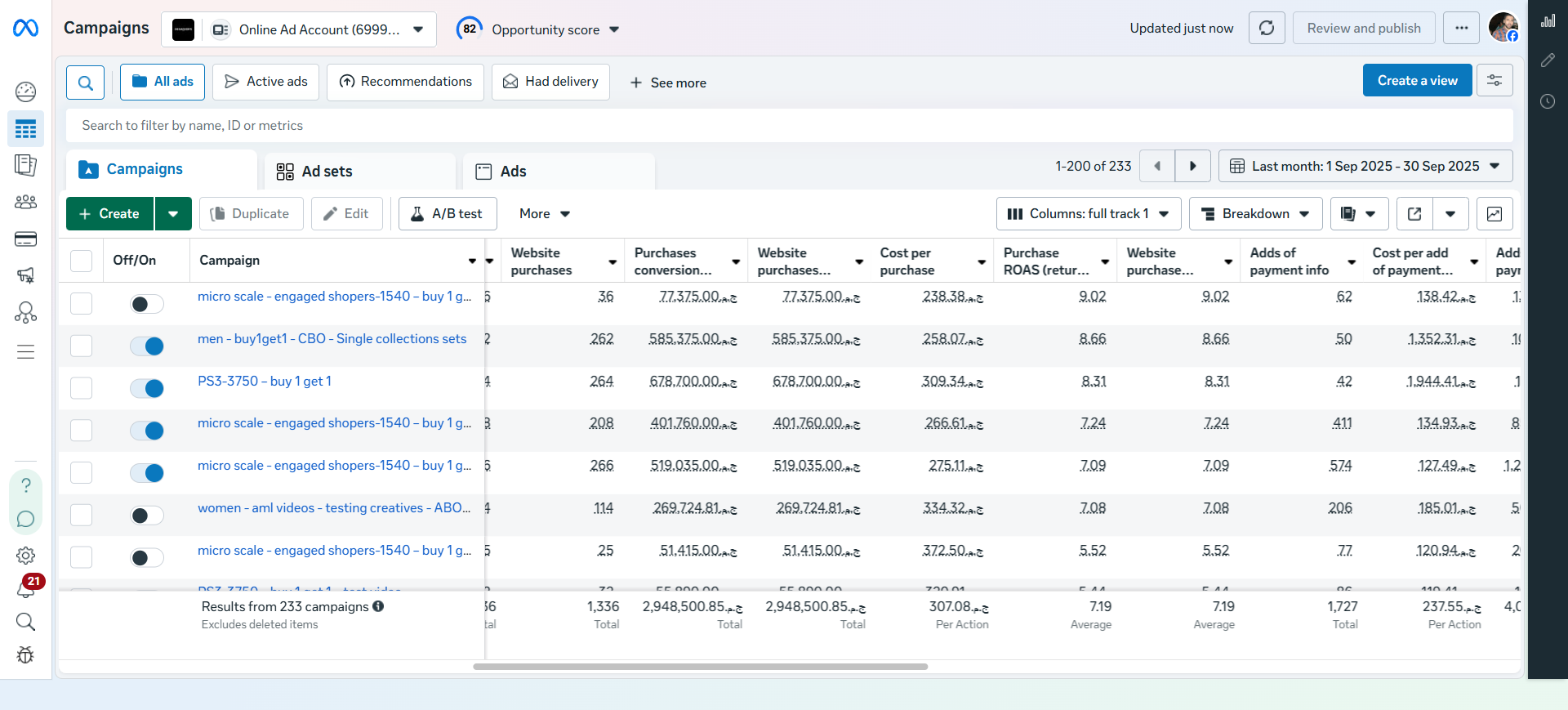The image size is (1568, 710).
Task: Refresh the campaign data with the reload icon
Action: (1267, 28)
